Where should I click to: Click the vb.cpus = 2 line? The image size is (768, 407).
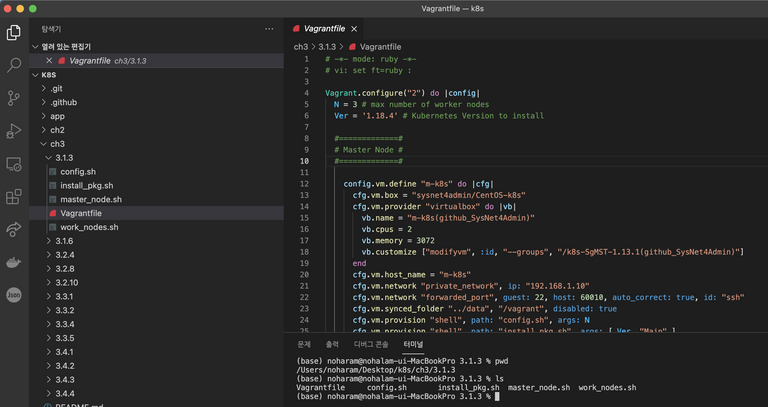click(x=386, y=229)
